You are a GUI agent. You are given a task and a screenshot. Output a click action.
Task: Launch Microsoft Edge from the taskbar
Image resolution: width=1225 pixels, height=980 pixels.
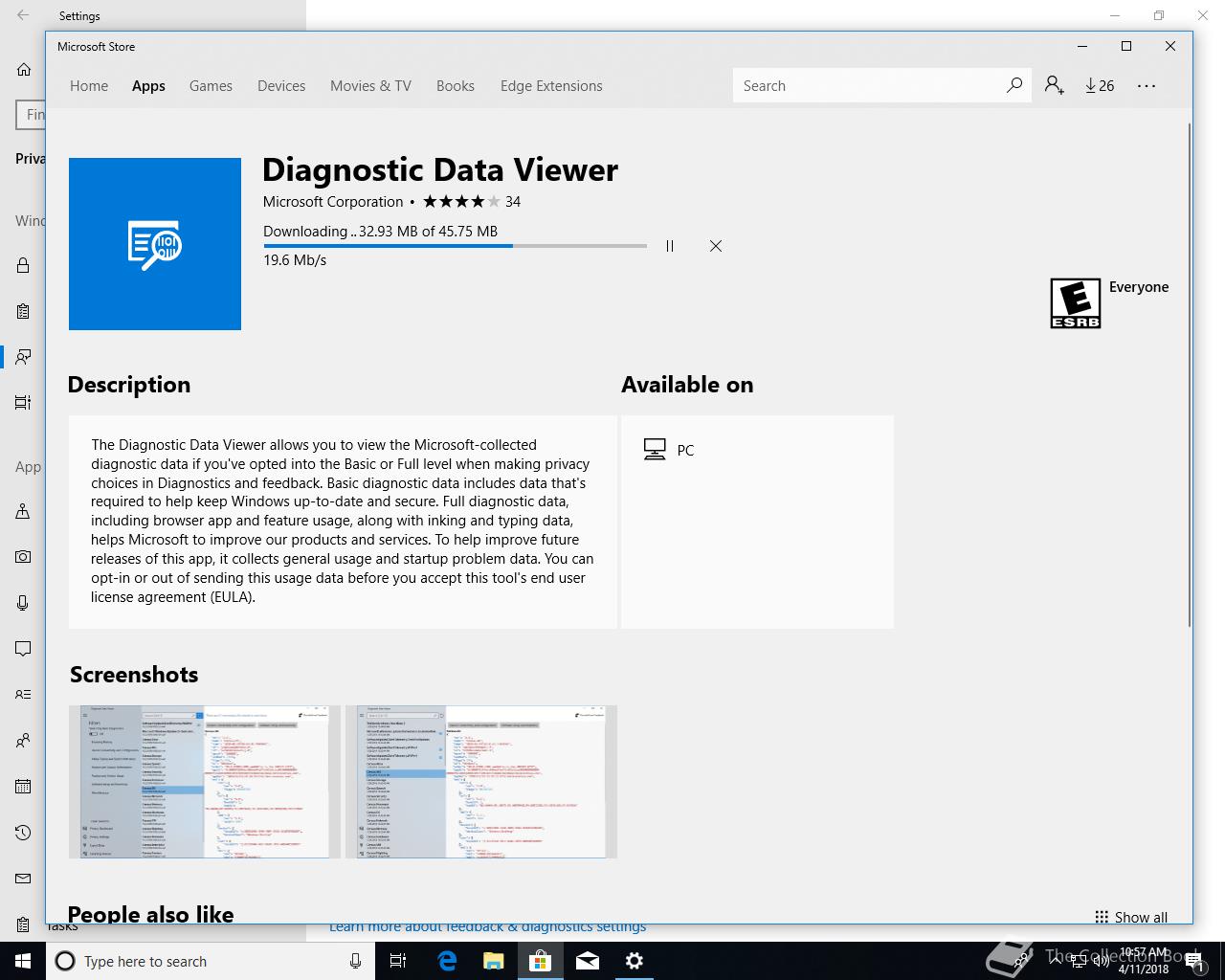coord(446,961)
